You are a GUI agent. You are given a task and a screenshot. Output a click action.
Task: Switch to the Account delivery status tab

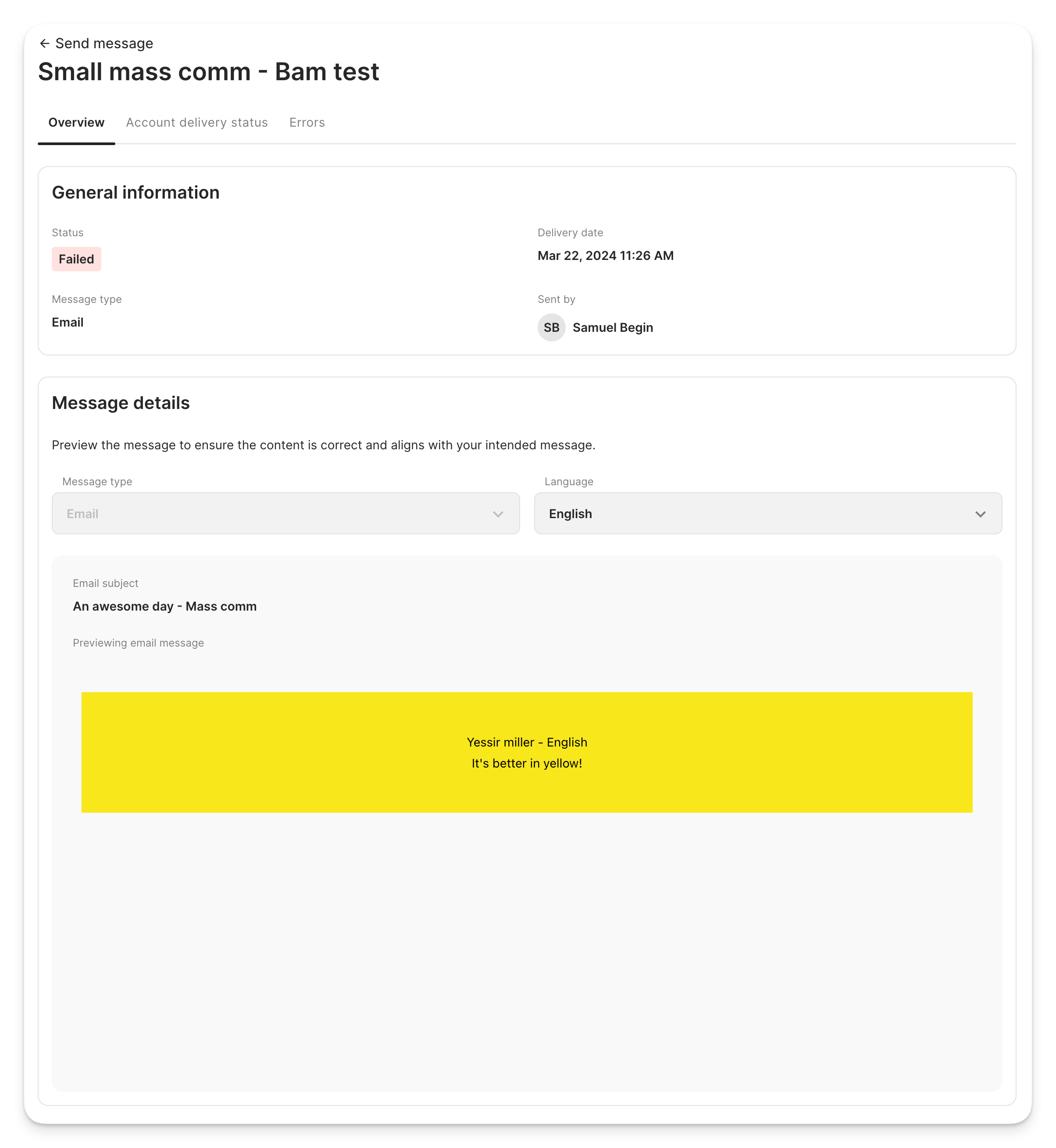click(197, 122)
